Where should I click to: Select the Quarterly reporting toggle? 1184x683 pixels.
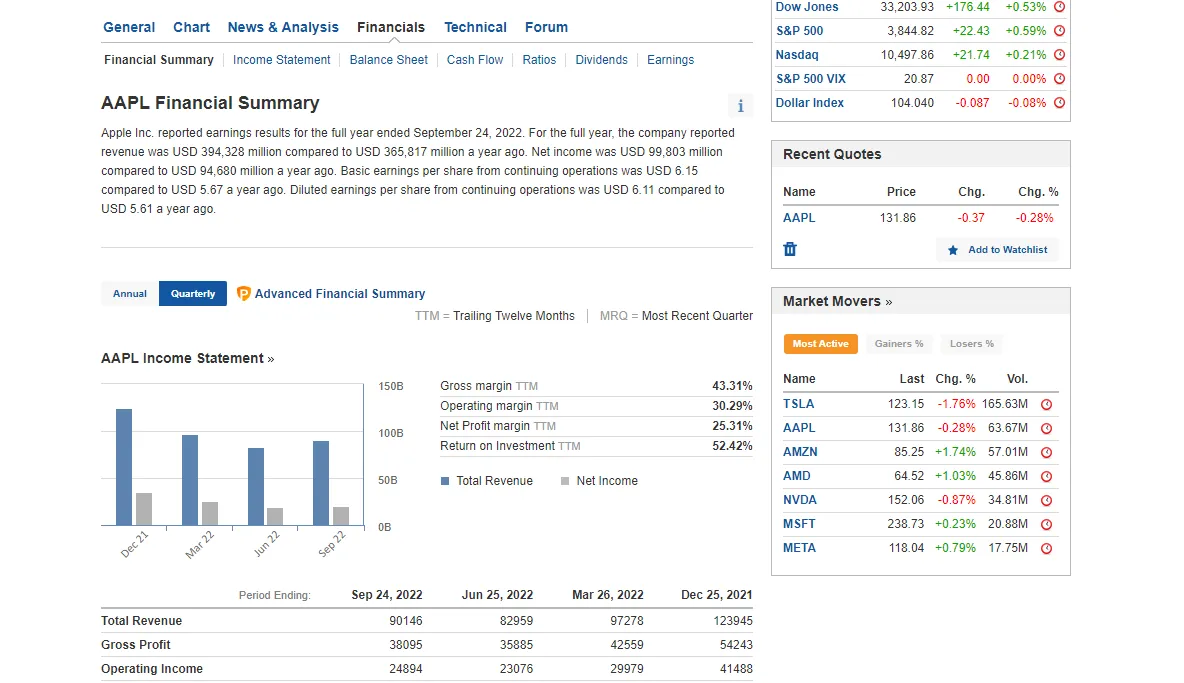(x=192, y=293)
